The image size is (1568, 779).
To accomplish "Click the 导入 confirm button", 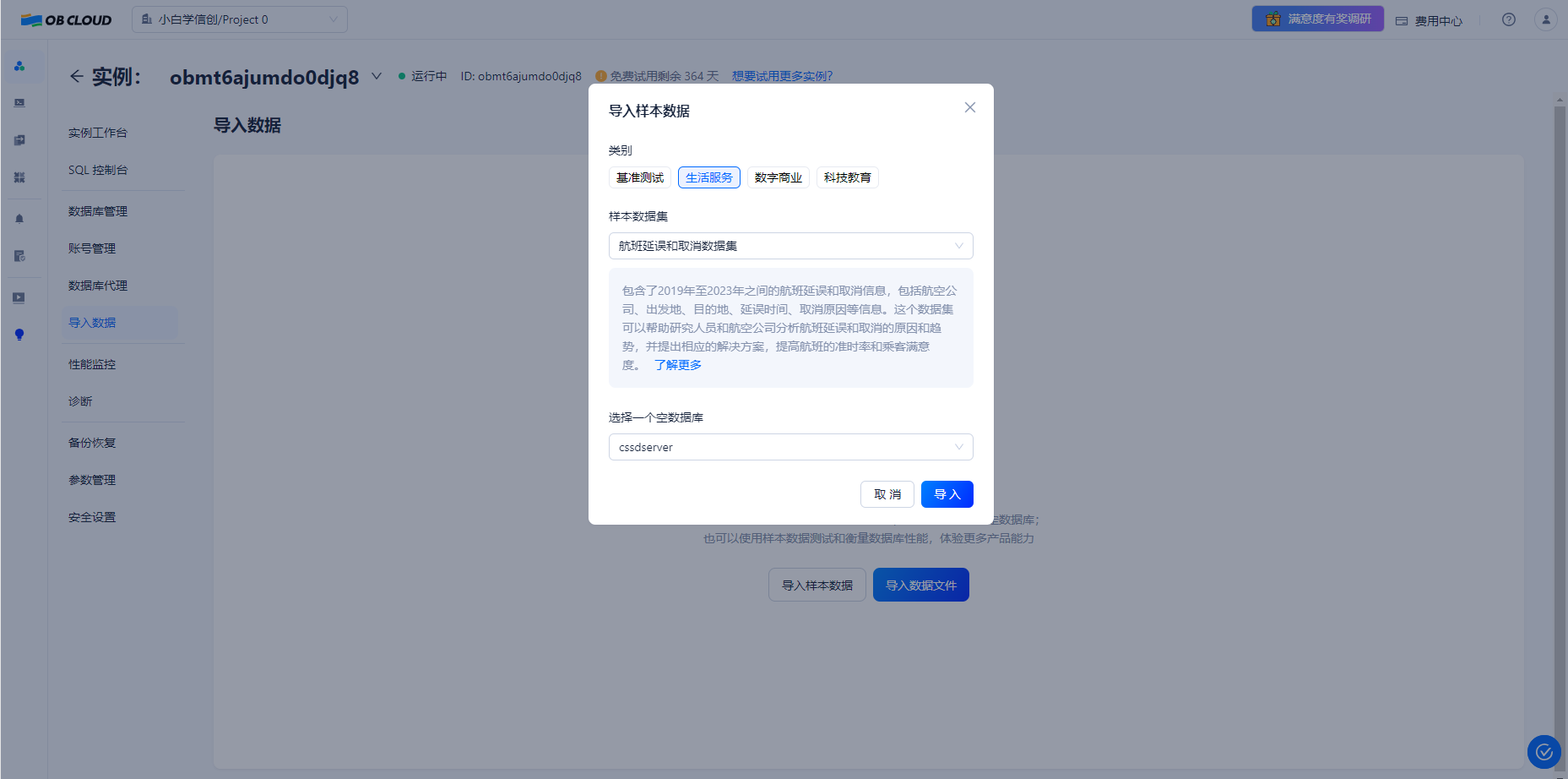I will point(947,494).
